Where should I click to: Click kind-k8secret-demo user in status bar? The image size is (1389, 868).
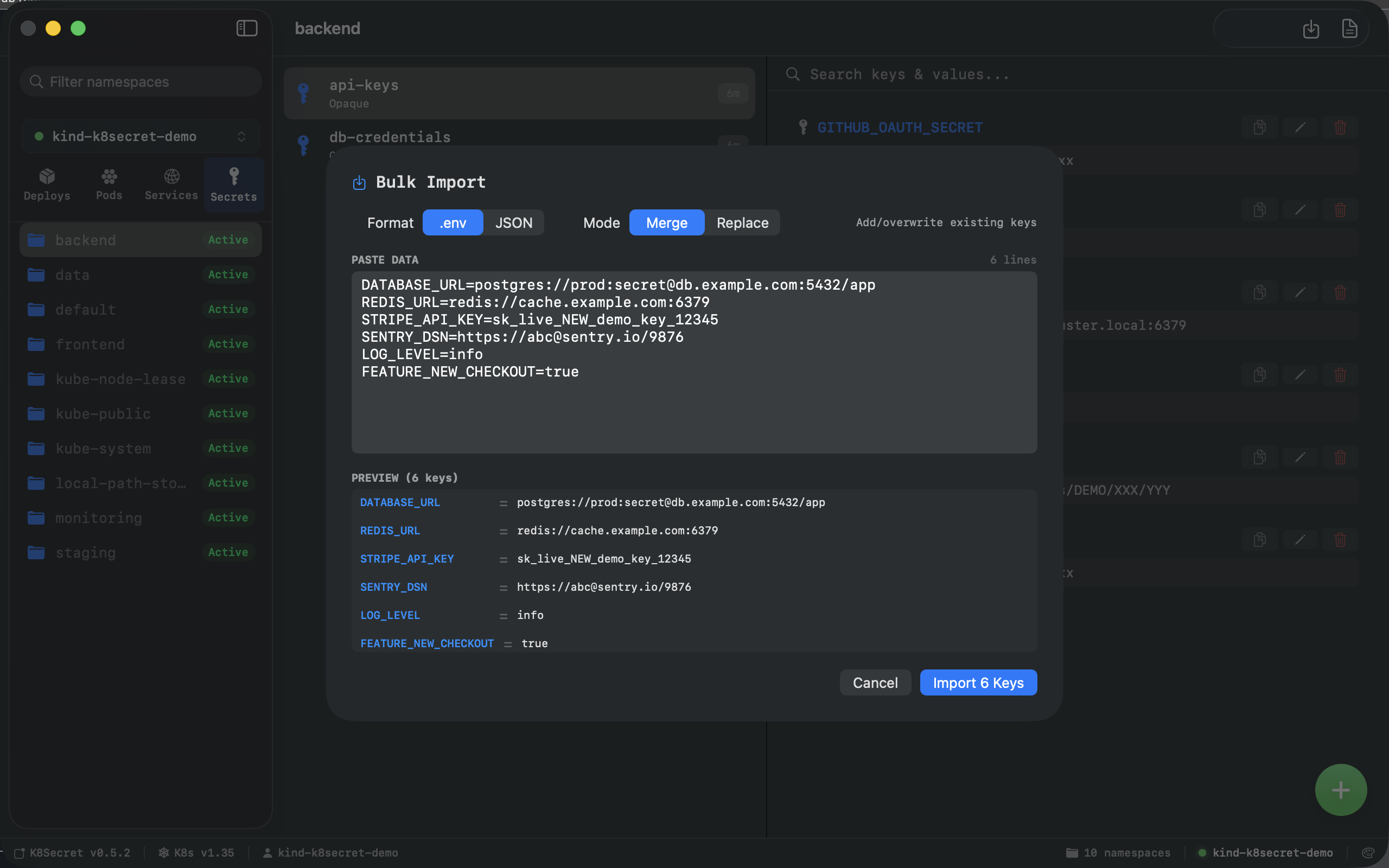point(330,852)
